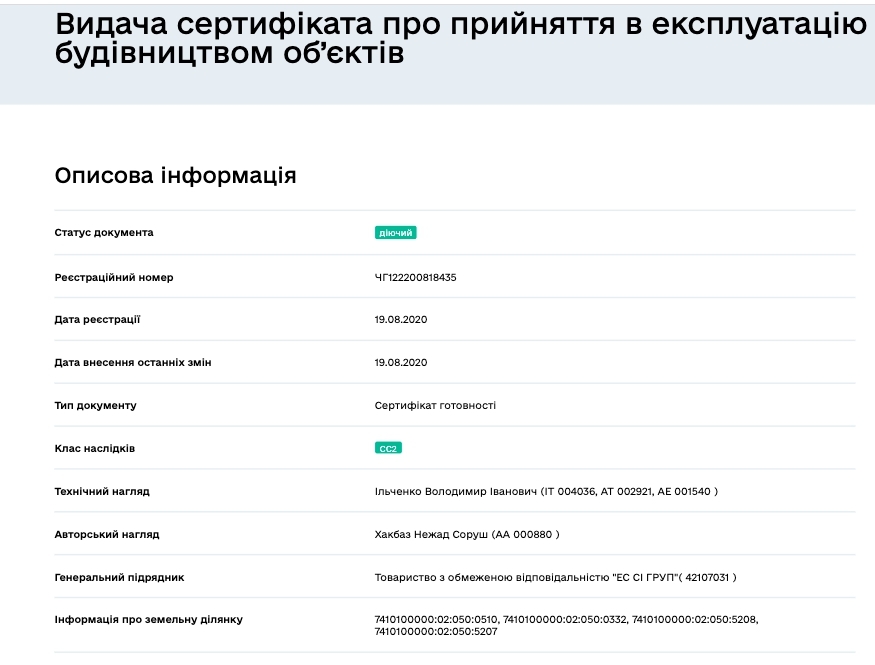The image size is (875, 665).
Task: Click the 'Статус документа' label
Action: (x=104, y=233)
